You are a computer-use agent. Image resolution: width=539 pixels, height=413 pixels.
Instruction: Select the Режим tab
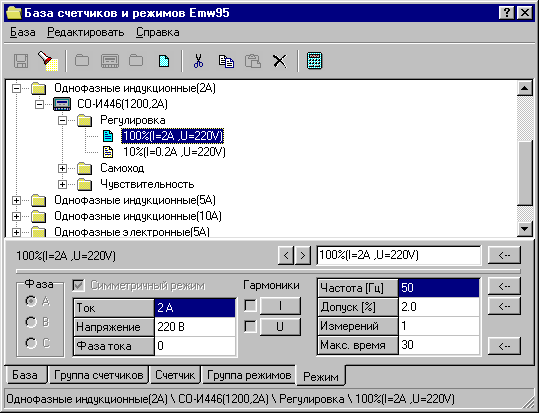(321, 376)
